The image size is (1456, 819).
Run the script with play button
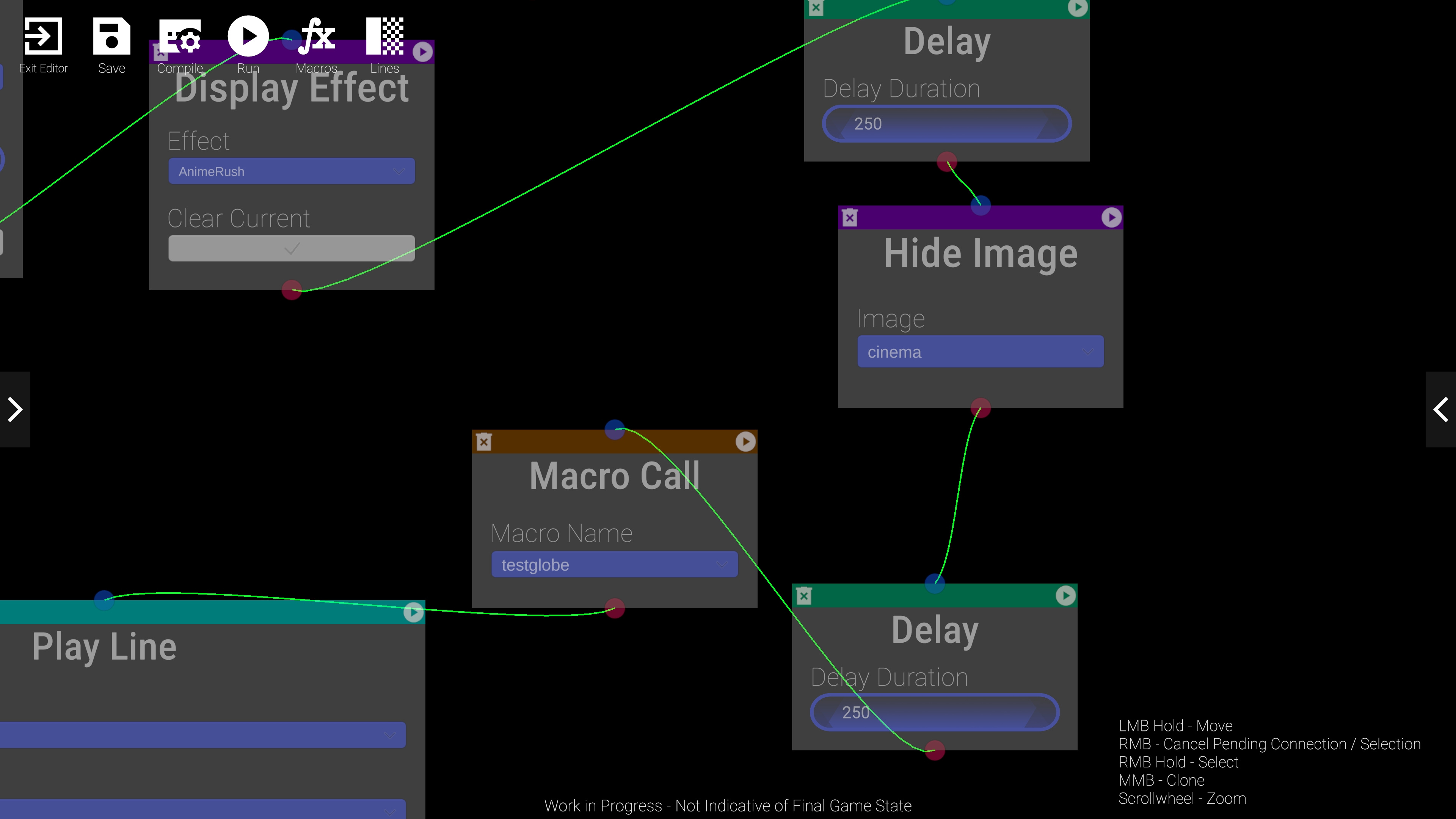(248, 36)
